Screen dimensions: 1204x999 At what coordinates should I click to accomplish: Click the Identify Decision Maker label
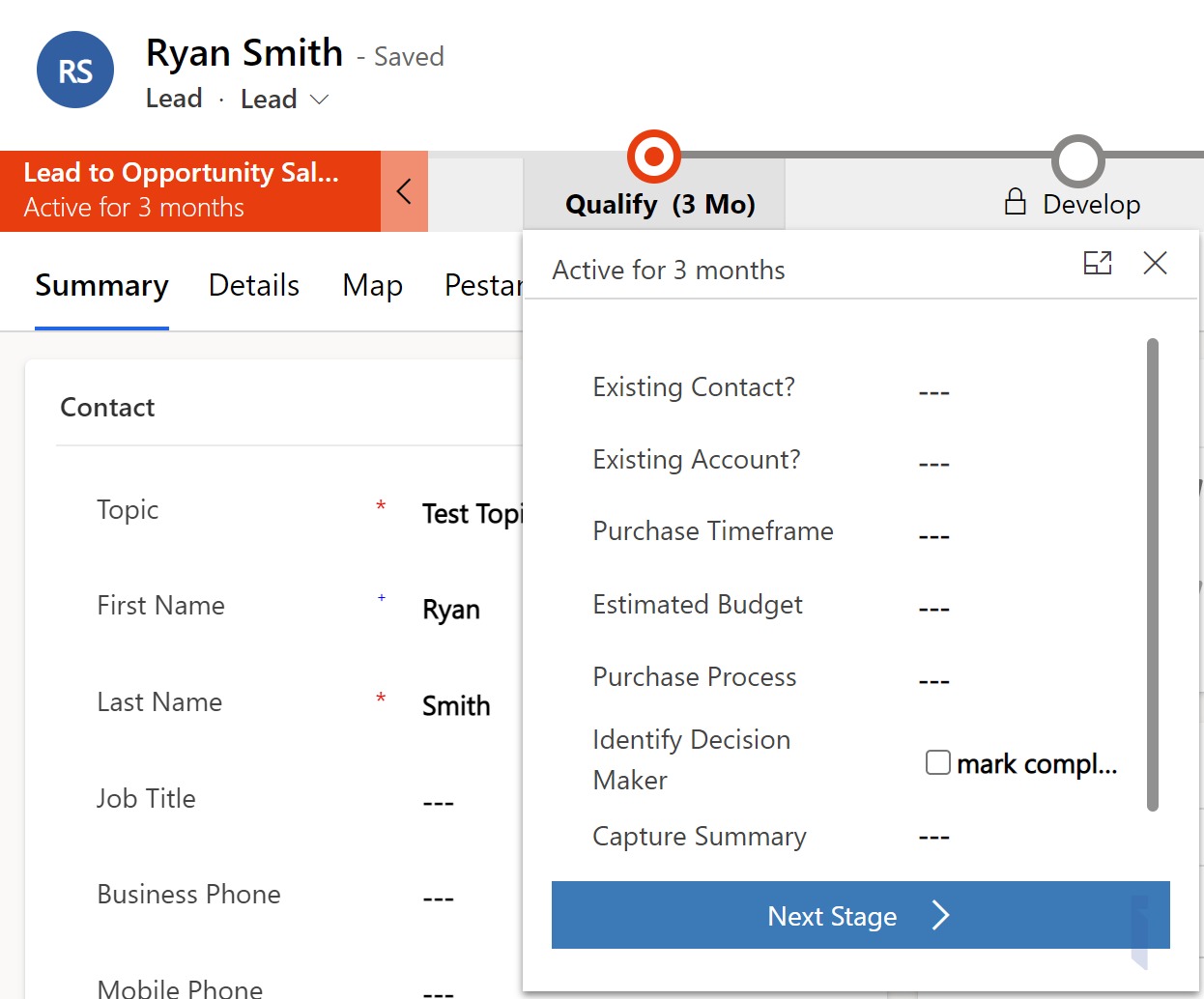692,759
